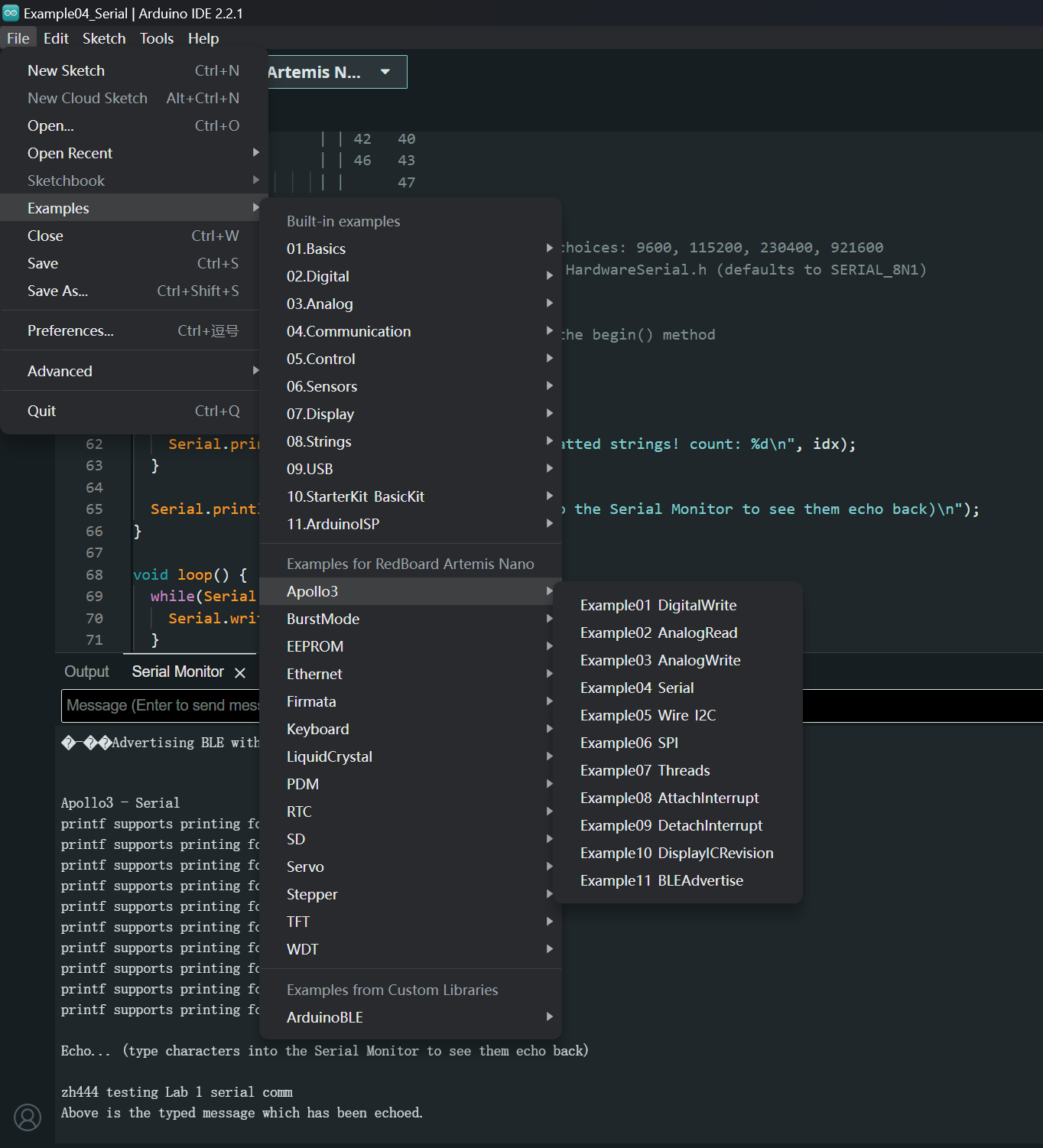Expand the Open Recent submenu
The width and height of the screenshot is (1043, 1148).
coord(134,153)
